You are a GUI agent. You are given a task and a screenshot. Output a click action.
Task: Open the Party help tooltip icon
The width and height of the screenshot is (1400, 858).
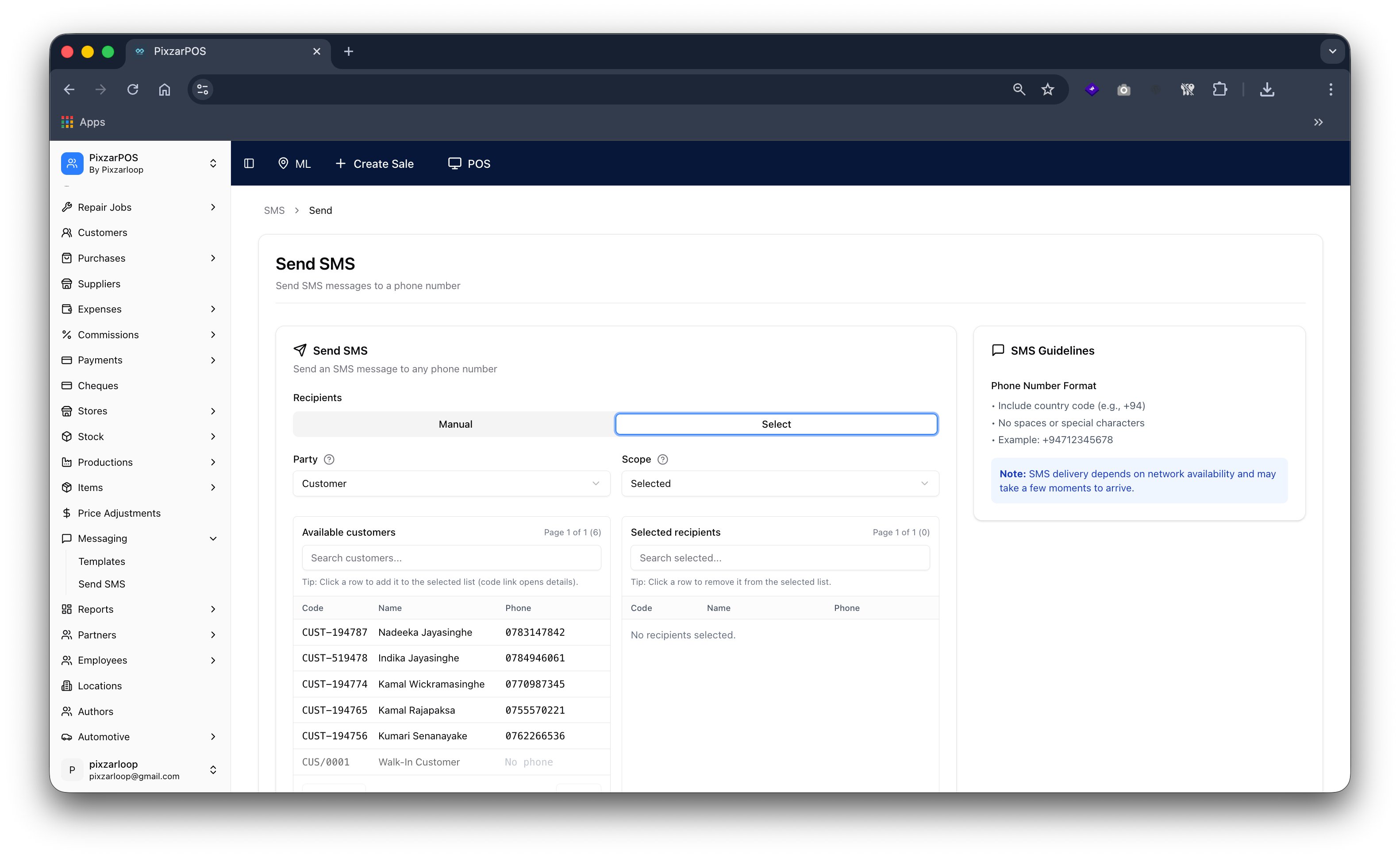pyautogui.click(x=330, y=459)
